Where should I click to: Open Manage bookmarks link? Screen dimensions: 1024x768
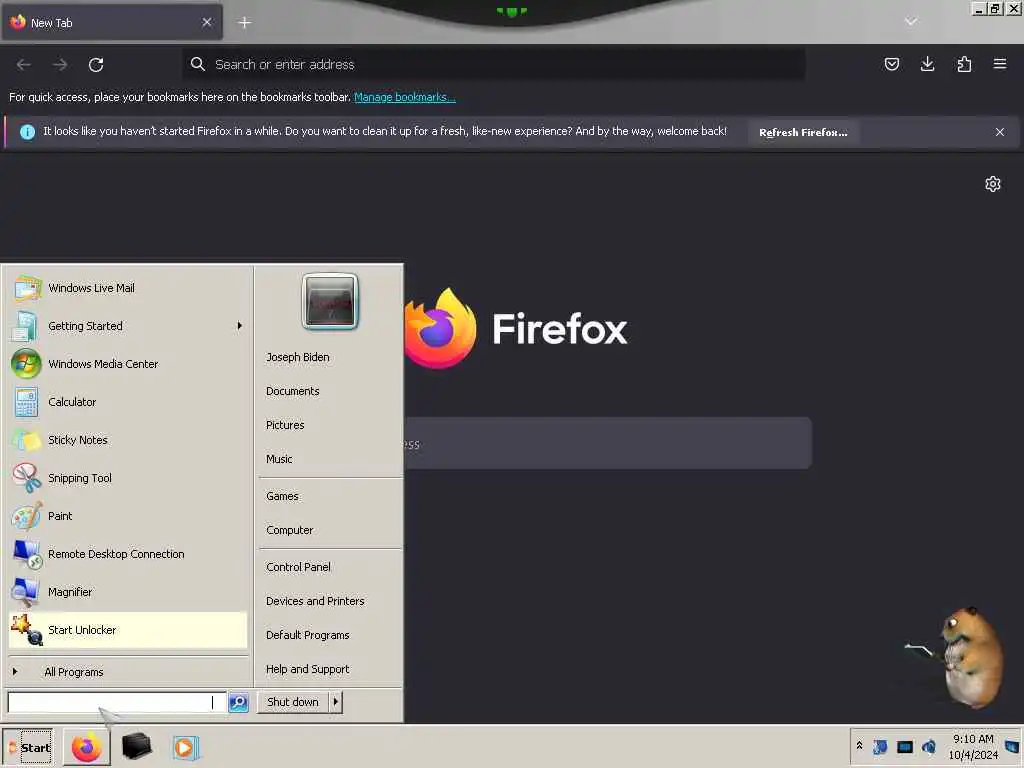pos(405,97)
